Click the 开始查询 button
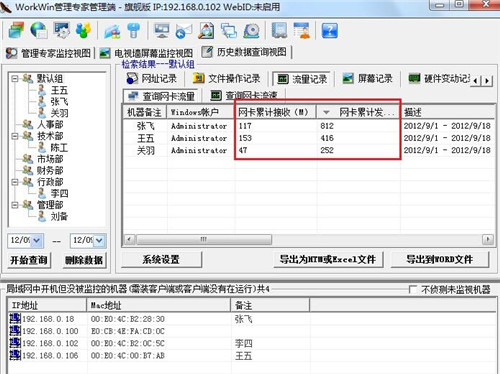 [29, 260]
